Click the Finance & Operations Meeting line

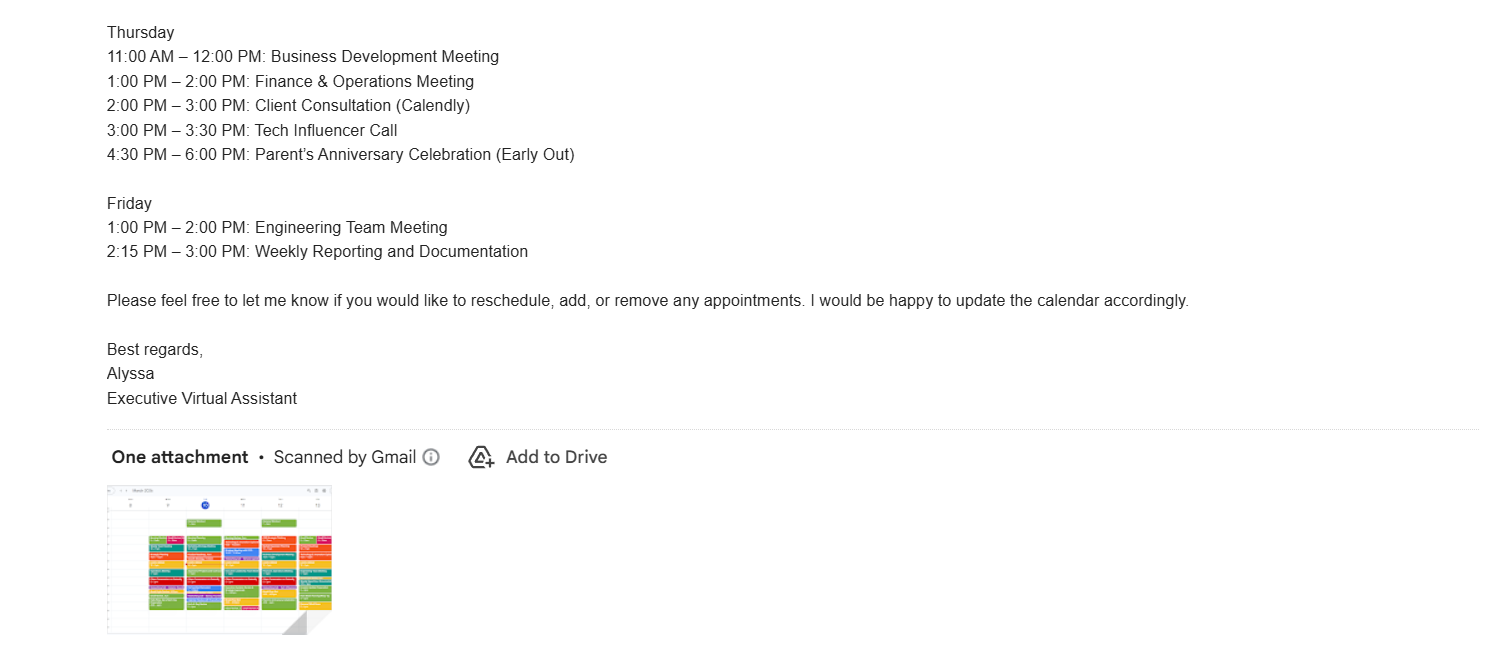[x=290, y=82]
